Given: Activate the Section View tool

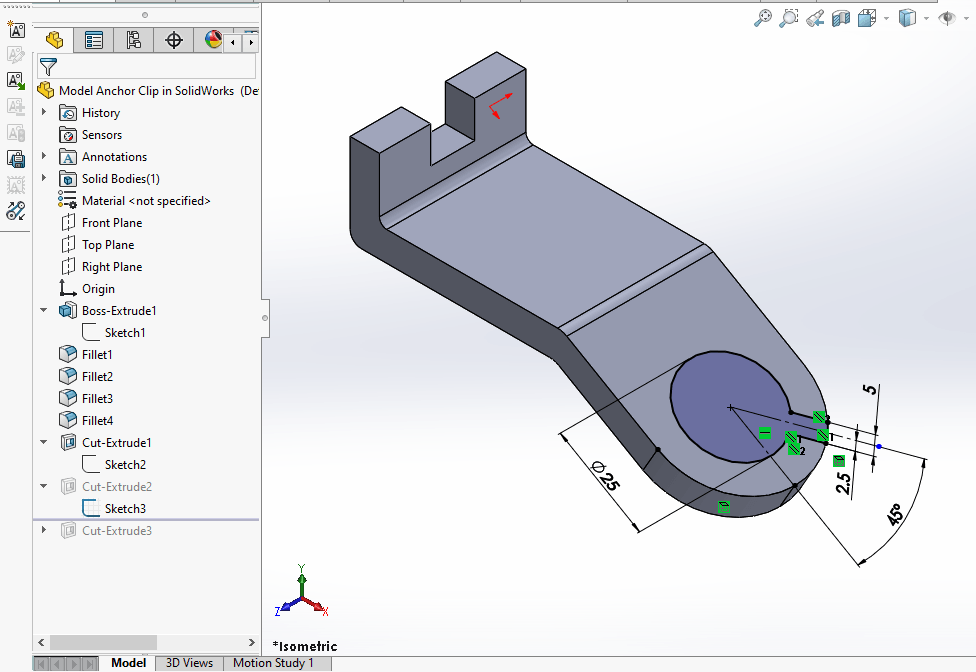Looking at the screenshot, I should tap(841, 17).
